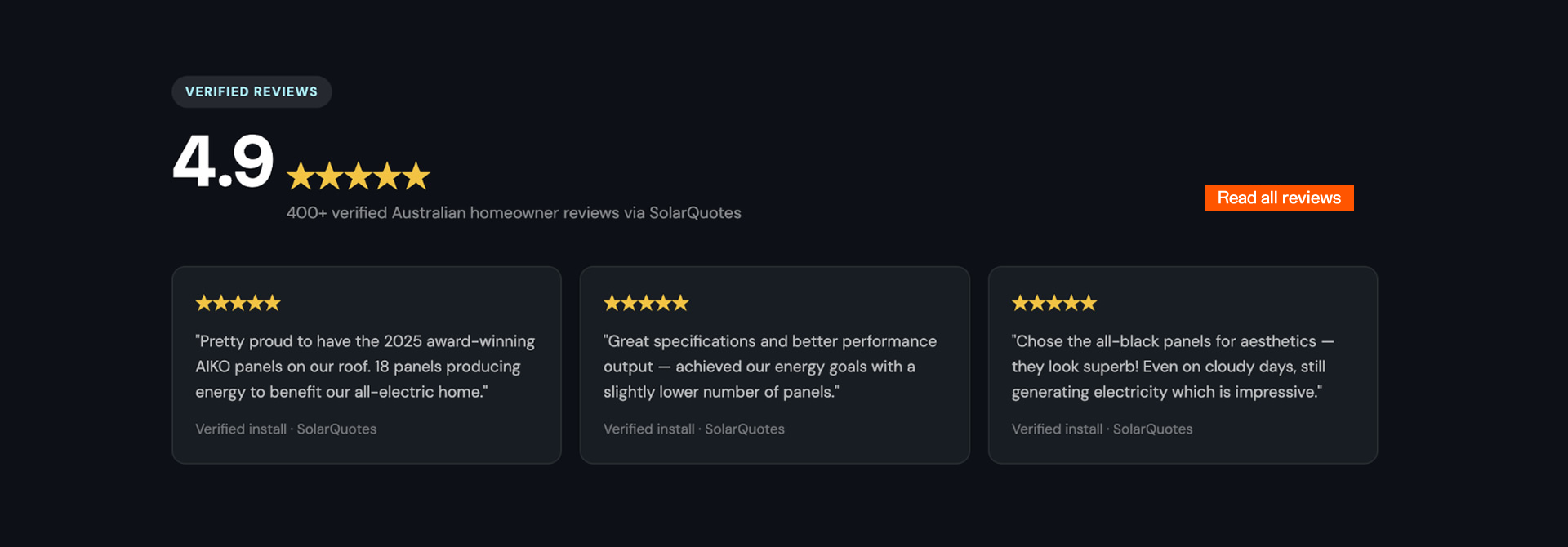This screenshot has width=1568, height=547.
Task: Click the second star beside the 4.9 rating
Action: pos(330,176)
